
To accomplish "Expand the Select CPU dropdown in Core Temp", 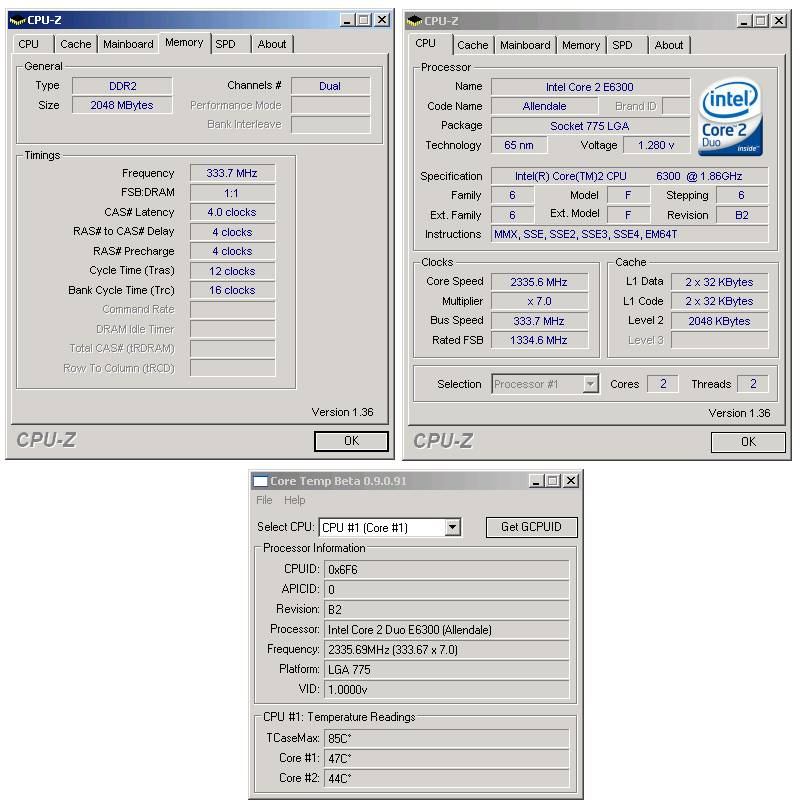I will point(452,527).
